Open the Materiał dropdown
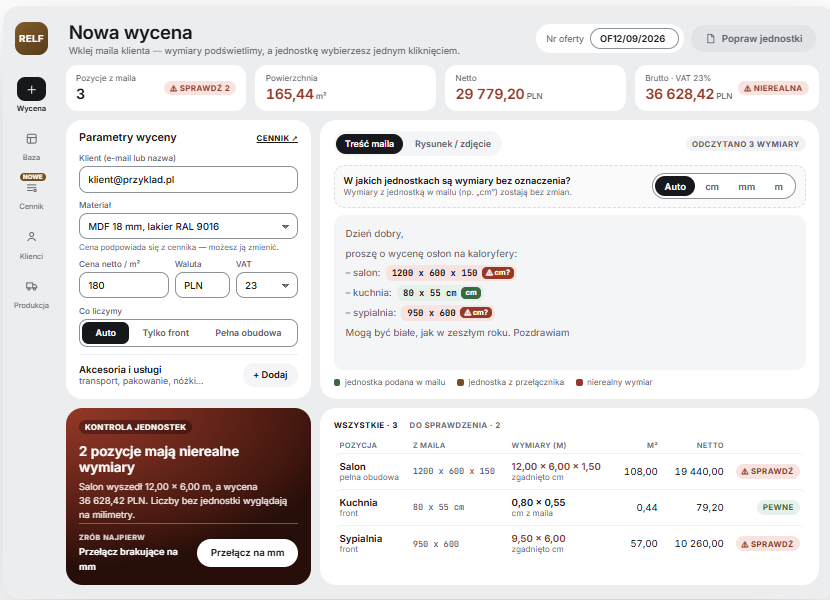The image size is (830, 600). pos(188,227)
